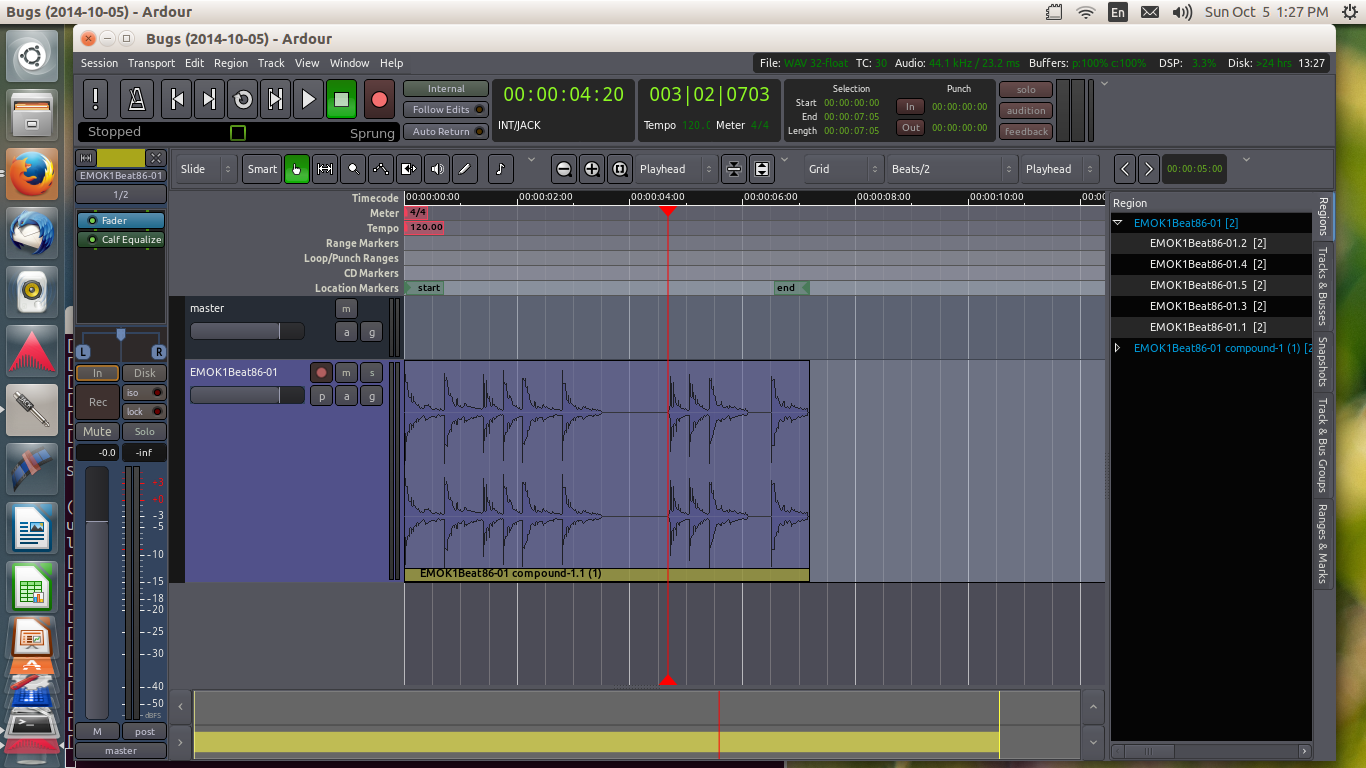The image size is (1366, 768).
Task: Toggle the metronome click icon
Action: (137, 99)
